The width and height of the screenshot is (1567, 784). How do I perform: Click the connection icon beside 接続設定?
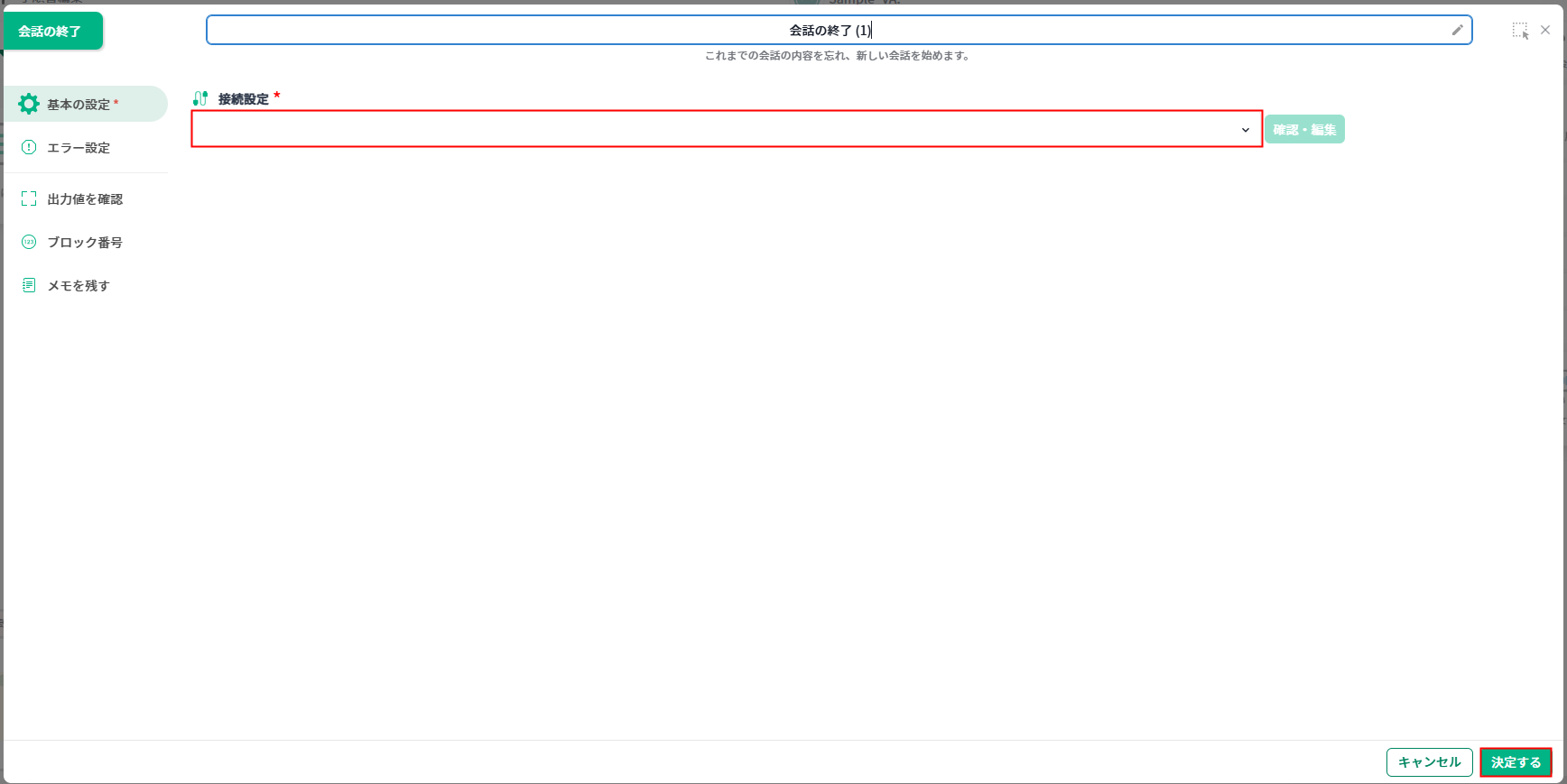pyautogui.click(x=200, y=98)
